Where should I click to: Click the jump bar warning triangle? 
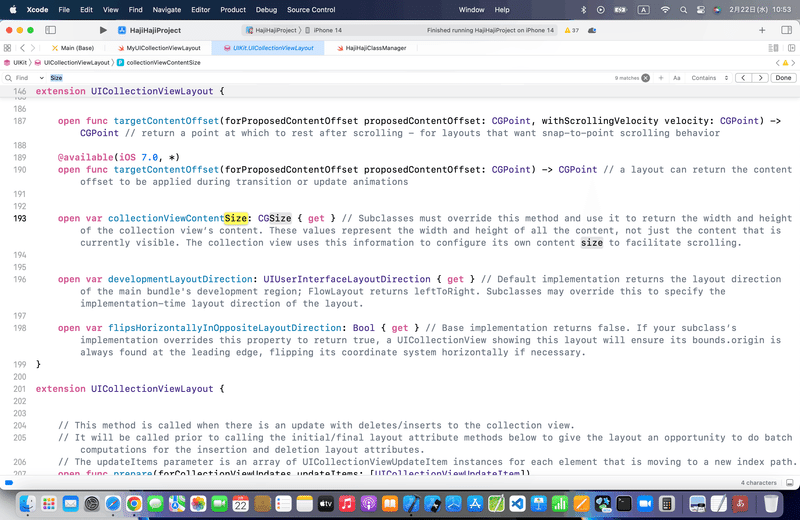click(785, 63)
